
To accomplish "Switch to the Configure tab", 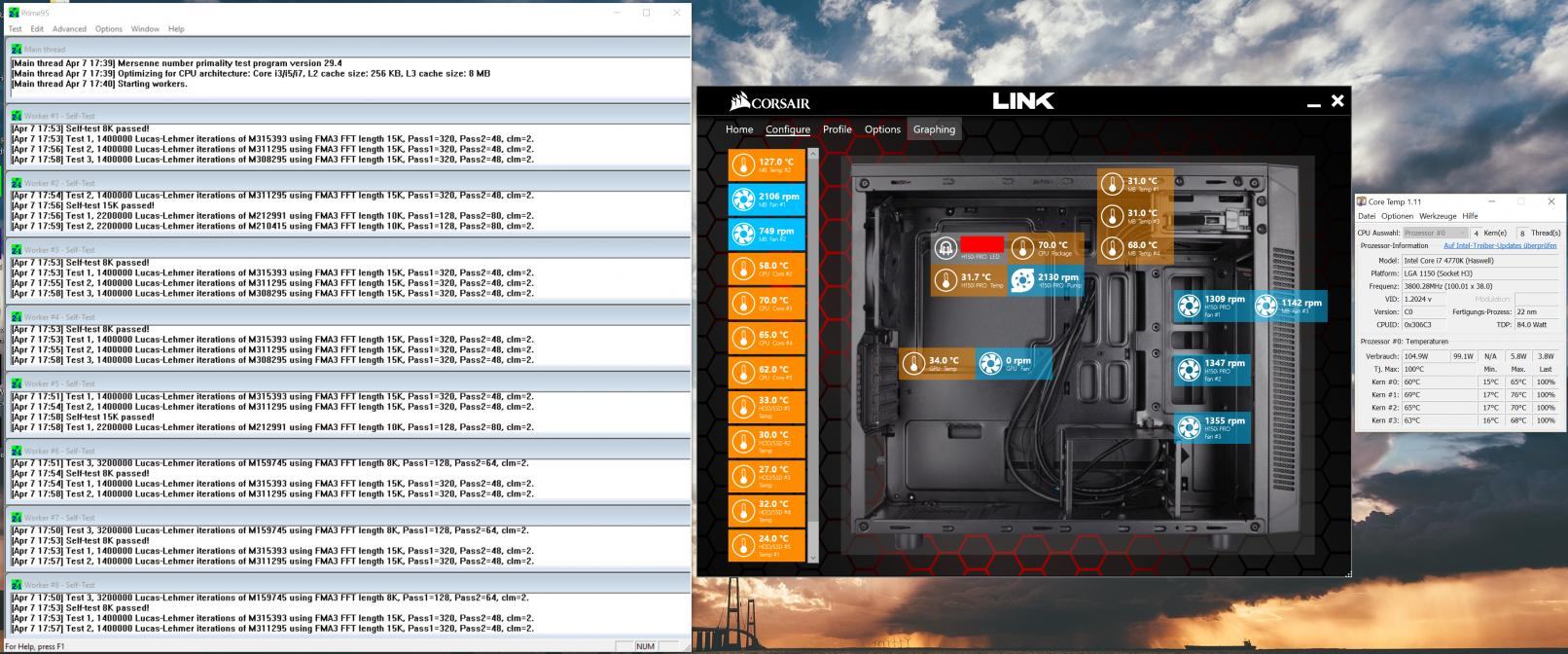I will point(788,129).
